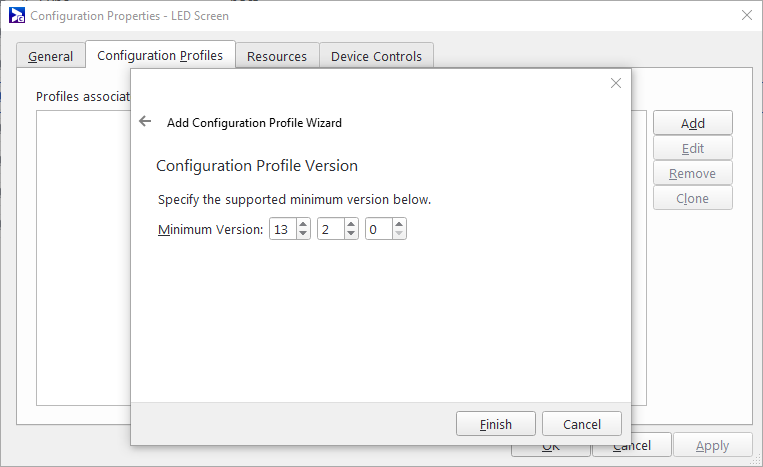
Task: Close the Add Configuration Profile Wizard dialog
Action: pos(616,83)
